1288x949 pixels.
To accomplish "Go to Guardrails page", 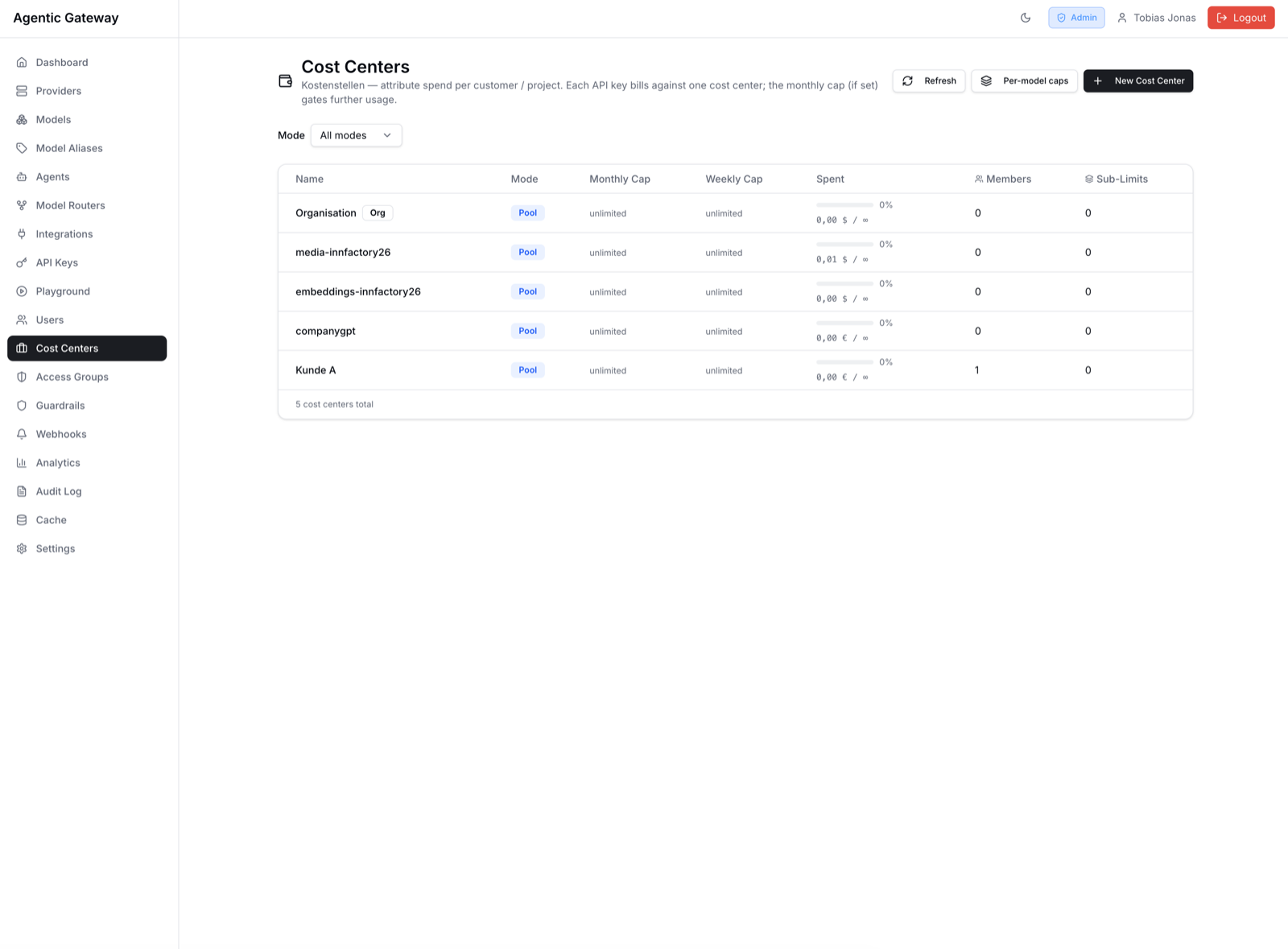I will (x=87, y=406).
